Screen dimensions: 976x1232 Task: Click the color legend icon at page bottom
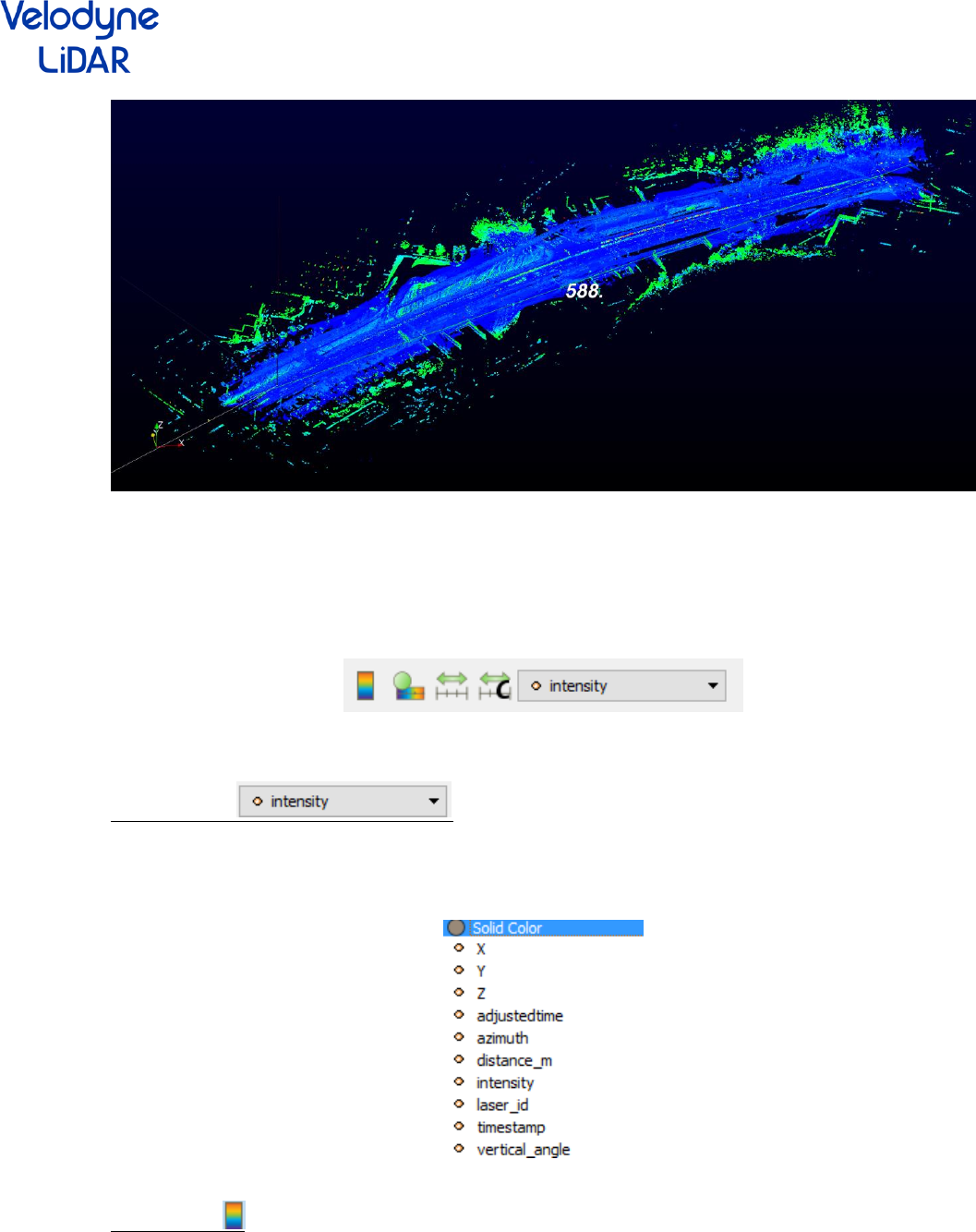[235, 1214]
